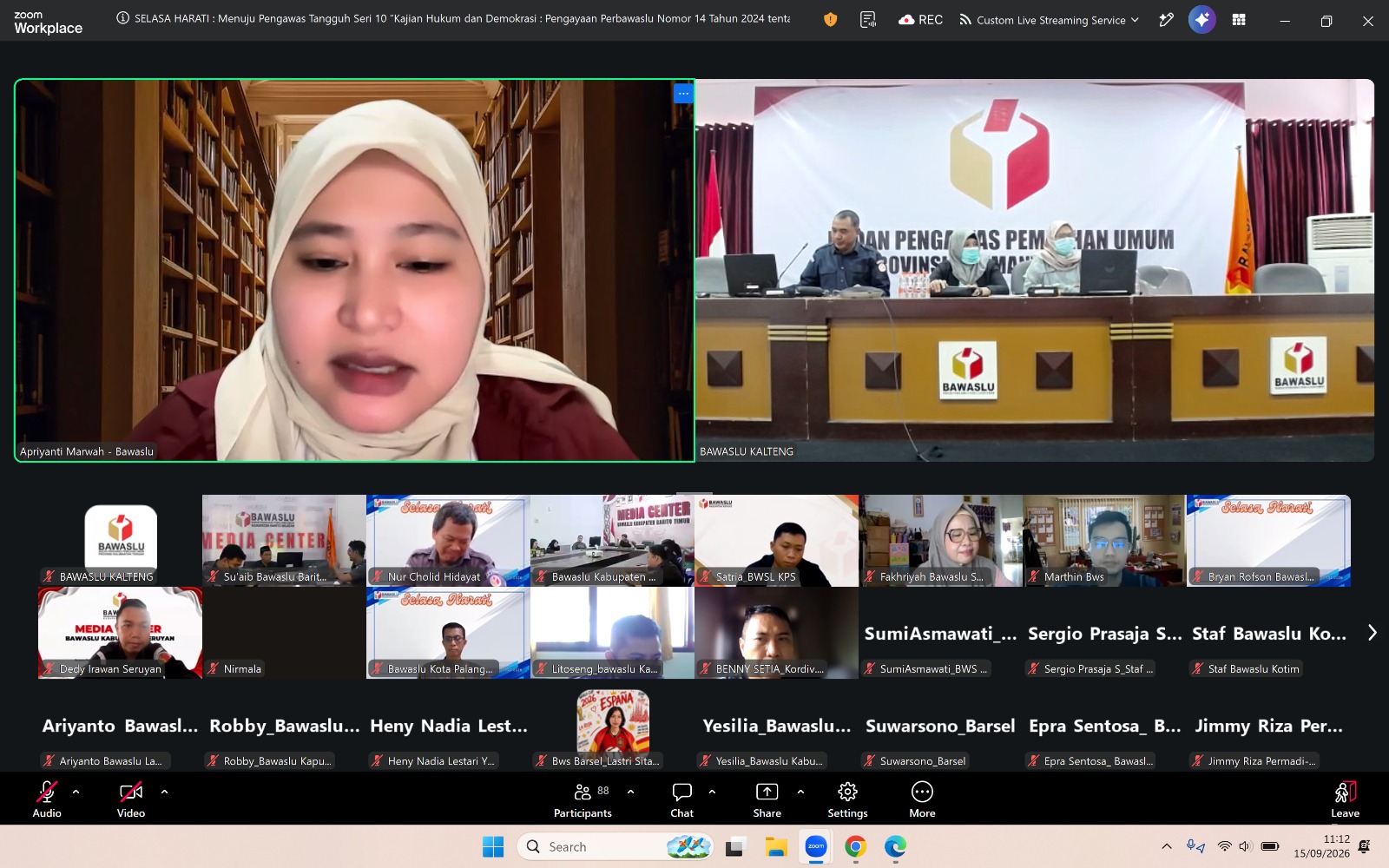
Task: Select BAWASLU KALTENG logo thumbnail
Action: [121, 541]
